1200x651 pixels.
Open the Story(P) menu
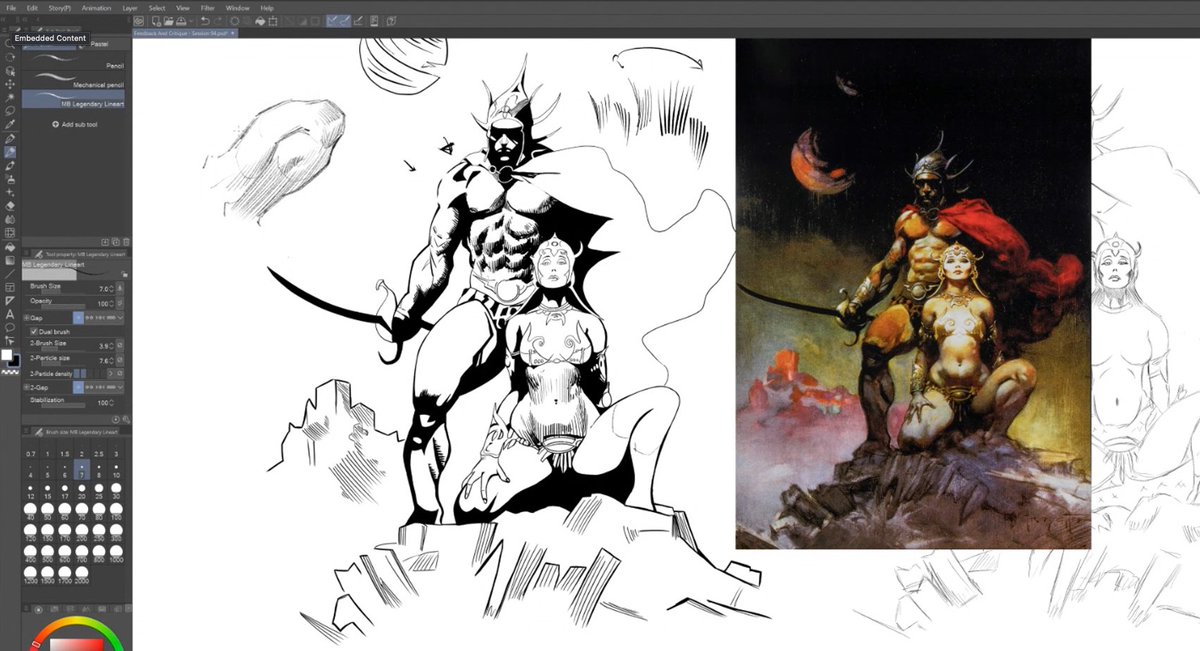pyautogui.click(x=60, y=8)
